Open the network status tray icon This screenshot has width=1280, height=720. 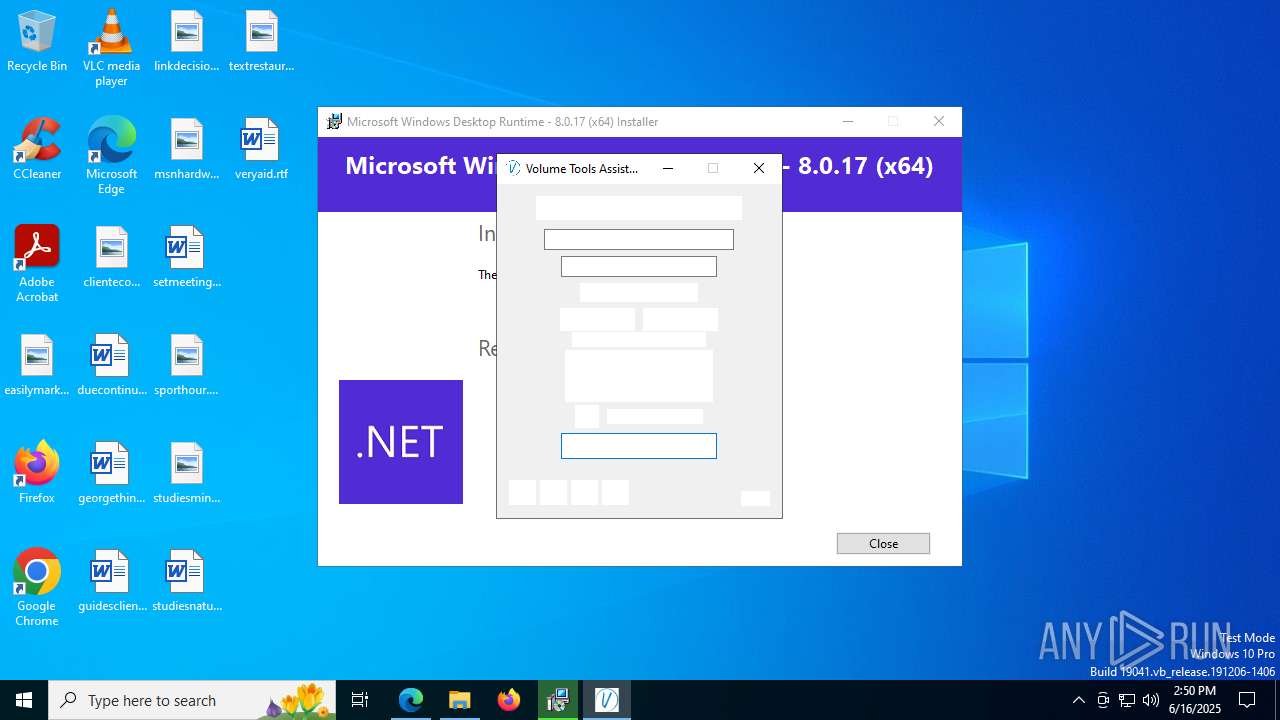tap(1127, 700)
